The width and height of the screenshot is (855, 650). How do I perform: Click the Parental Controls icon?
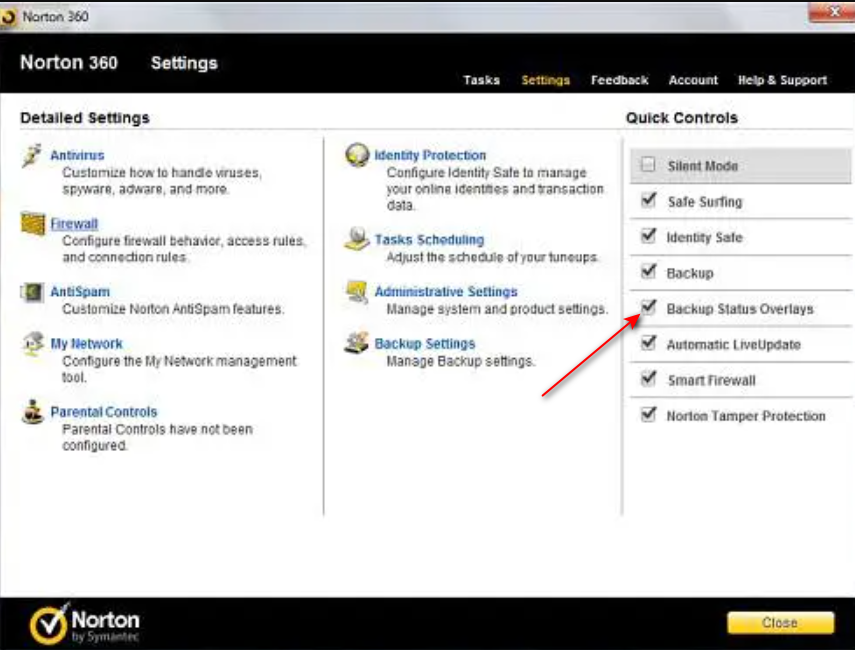pos(33,412)
